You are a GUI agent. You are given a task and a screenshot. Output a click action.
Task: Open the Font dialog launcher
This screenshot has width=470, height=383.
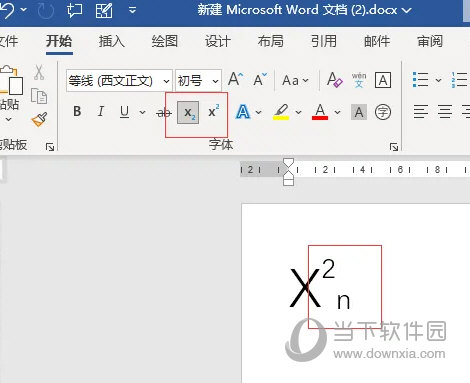click(394, 147)
